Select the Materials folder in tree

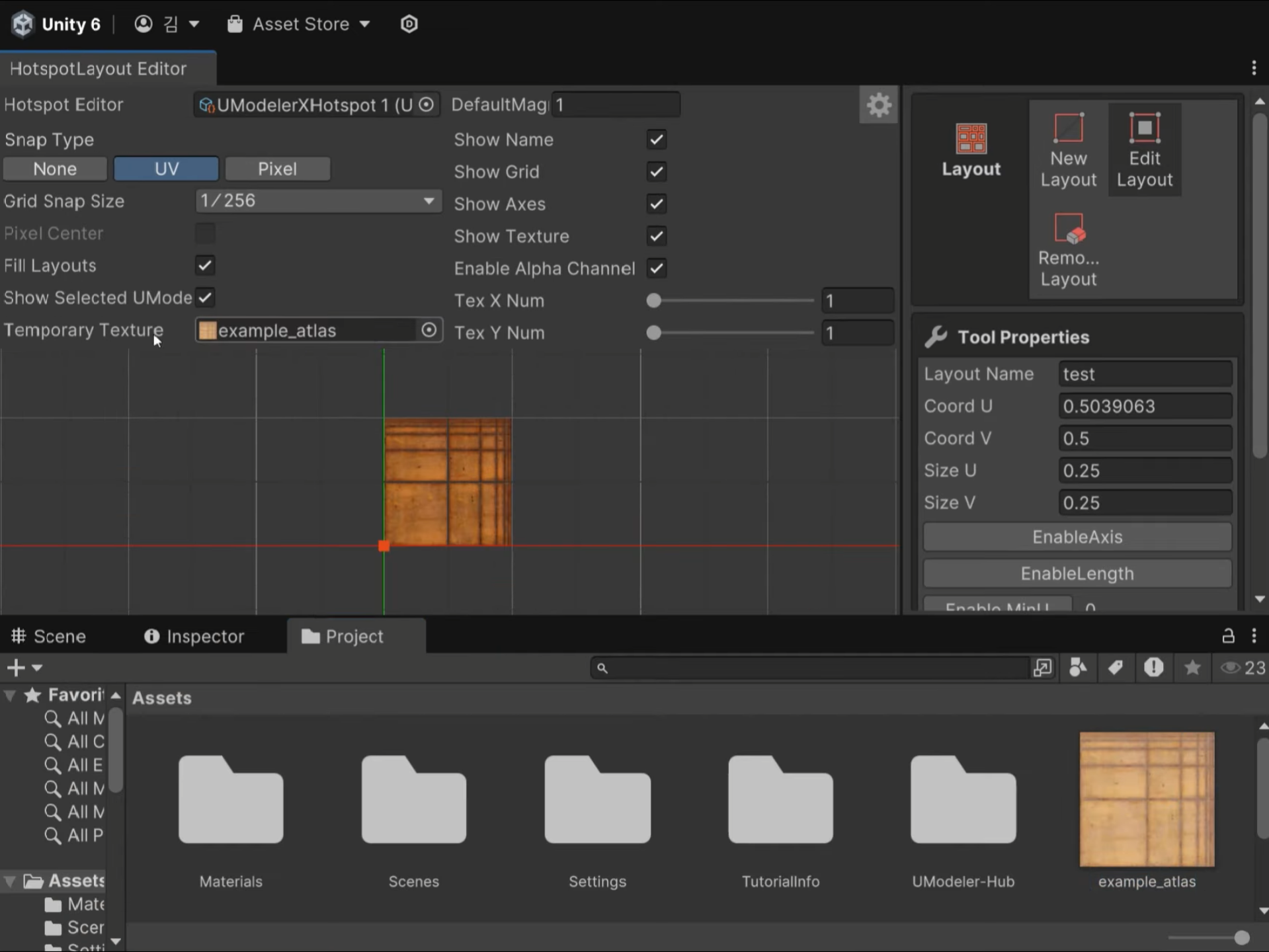point(74,904)
